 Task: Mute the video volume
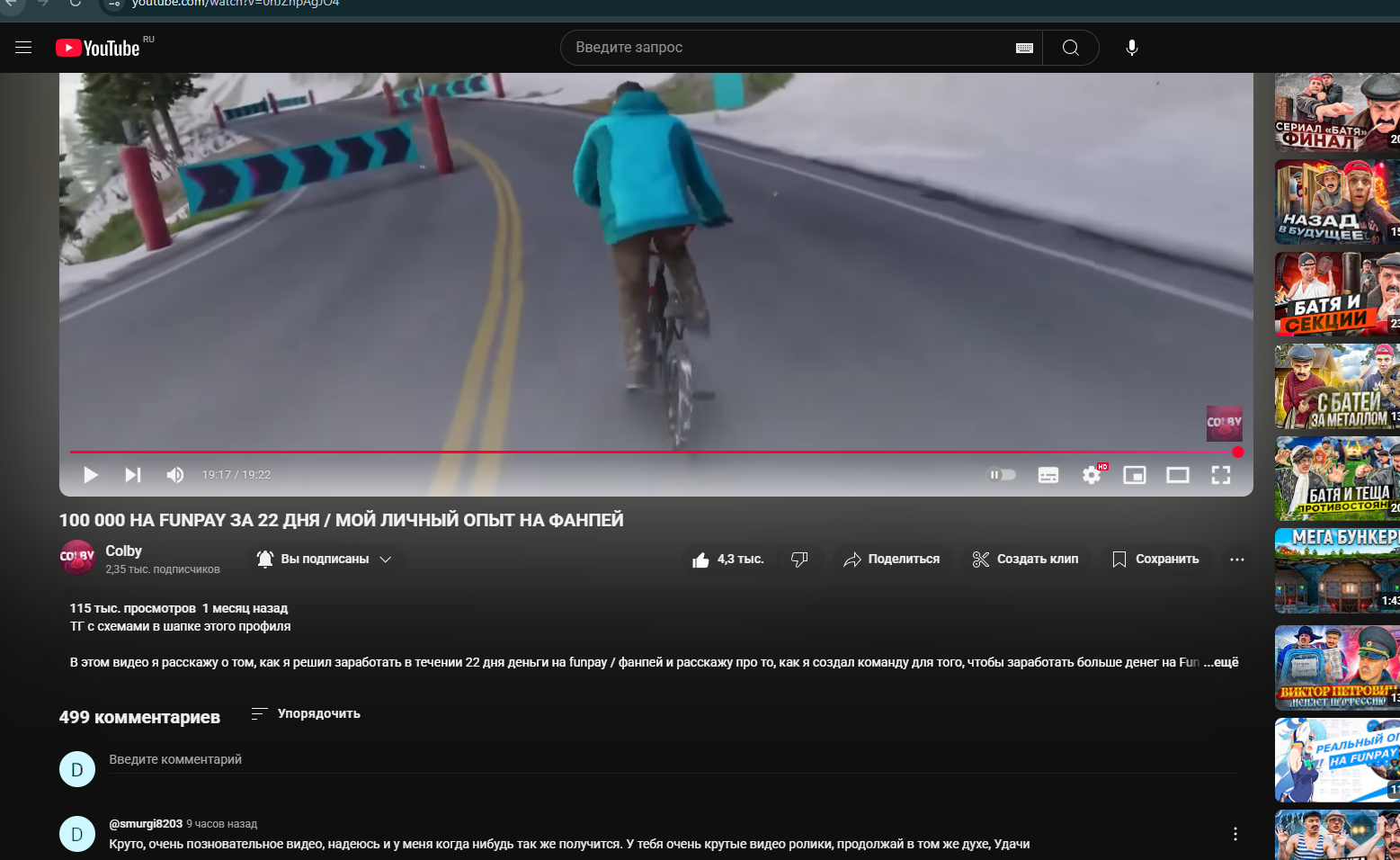coord(175,475)
